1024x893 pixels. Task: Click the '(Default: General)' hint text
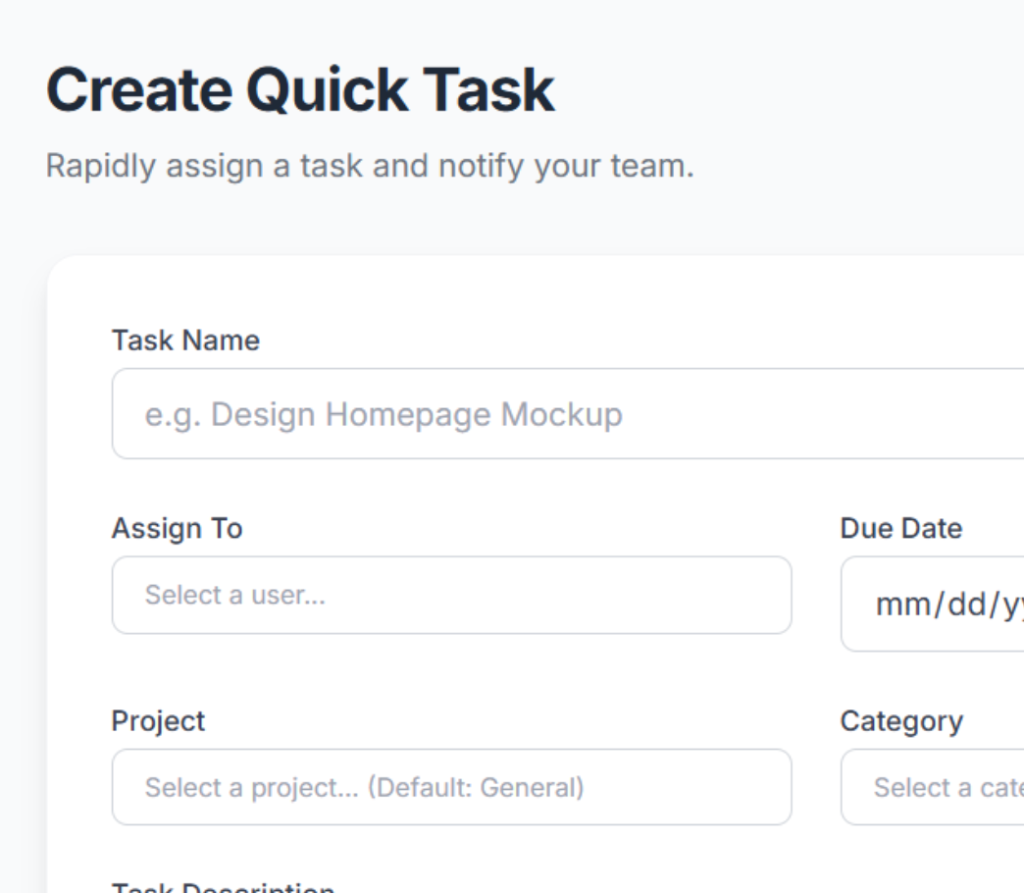(475, 787)
